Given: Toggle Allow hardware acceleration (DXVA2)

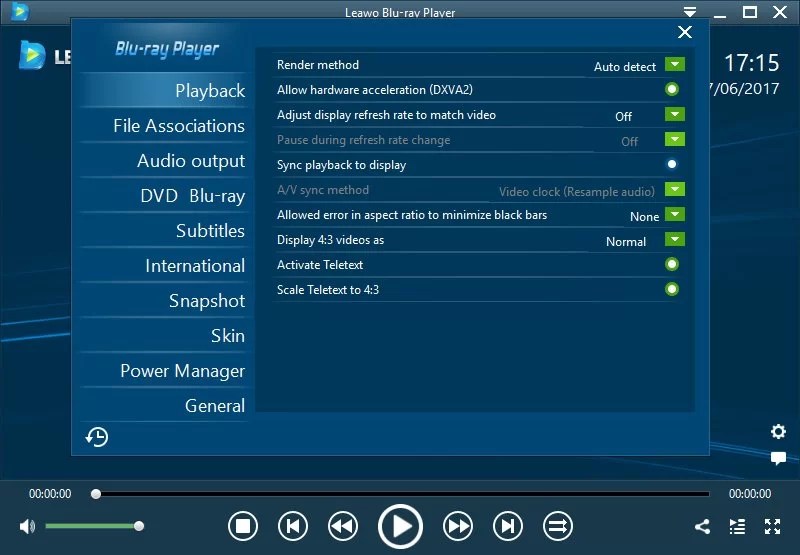Looking at the screenshot, I should (672, 89).
